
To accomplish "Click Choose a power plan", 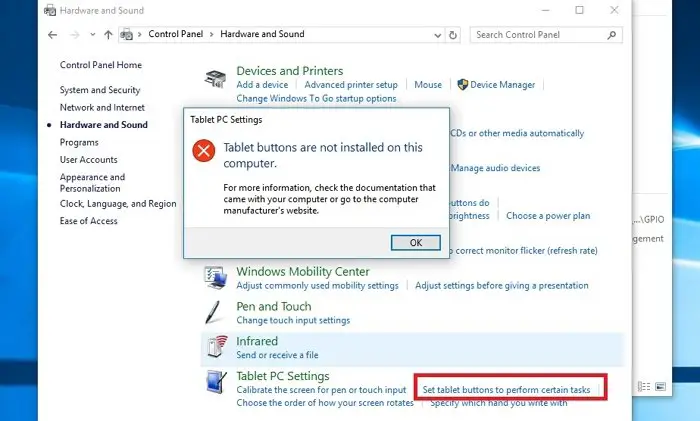I will pos(548,216).
